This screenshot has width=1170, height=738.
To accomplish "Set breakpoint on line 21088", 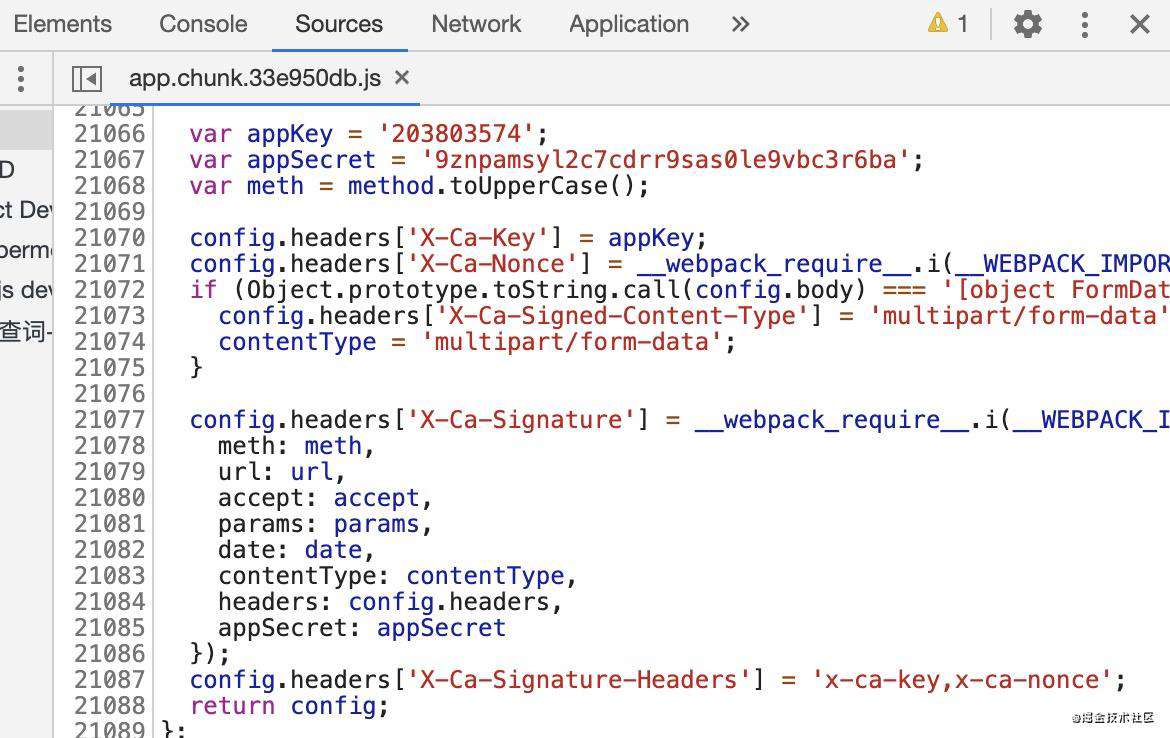I will (109, 705).
